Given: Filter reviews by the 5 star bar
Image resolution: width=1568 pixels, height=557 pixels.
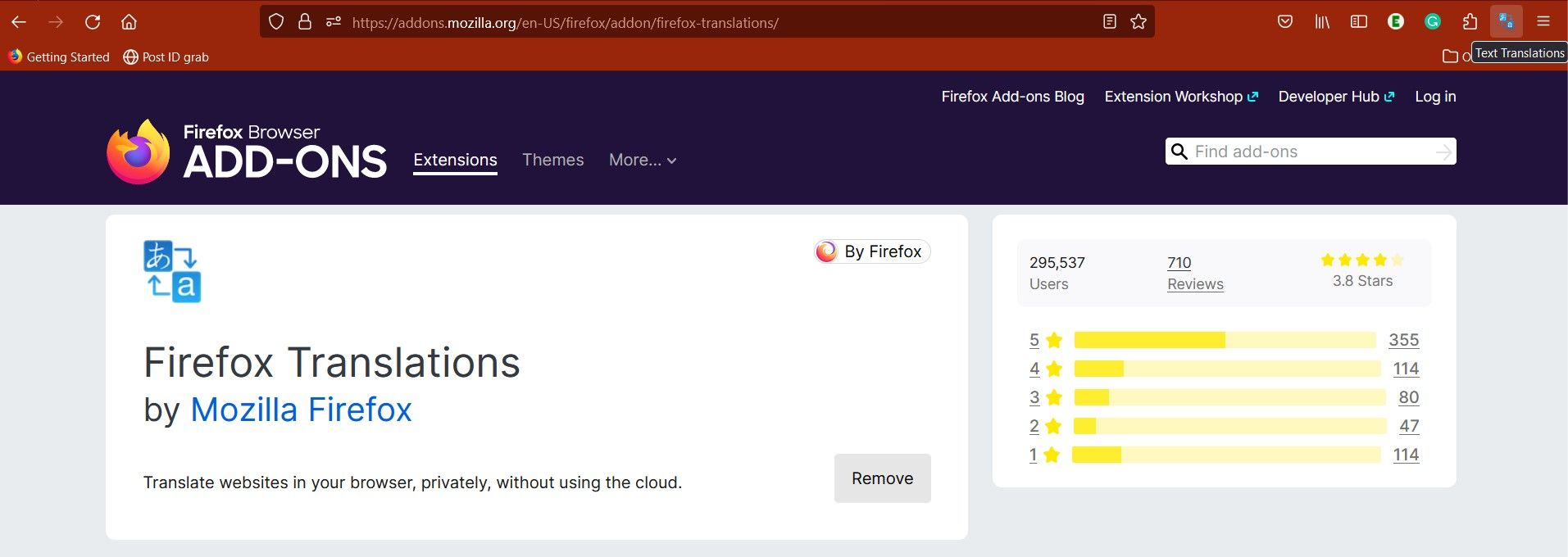Looking at the screenshot, I should 1225,340.
